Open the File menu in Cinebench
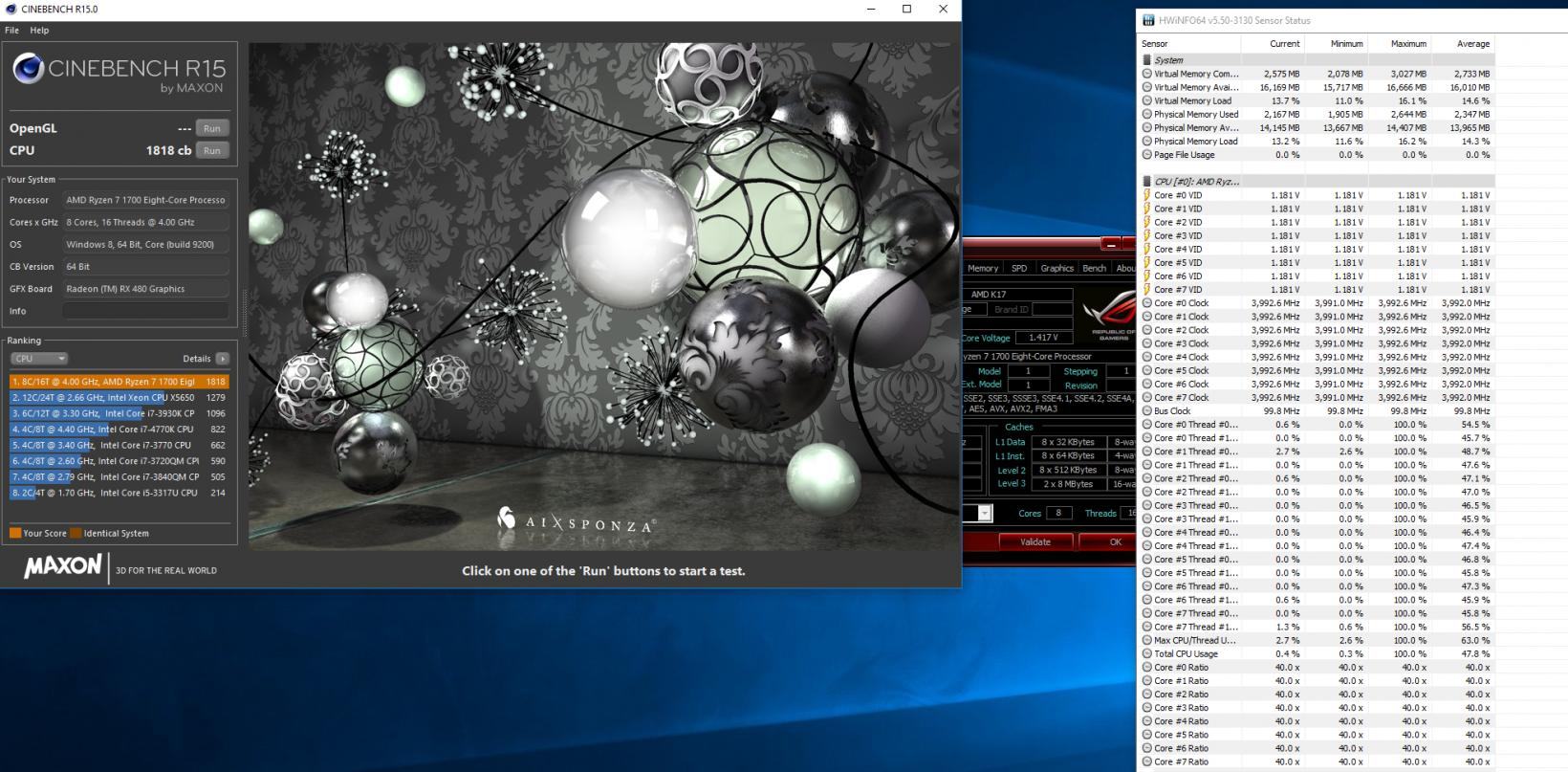Image resolution: width=1568 pixels, height=772 pixels. coord(11,31)
